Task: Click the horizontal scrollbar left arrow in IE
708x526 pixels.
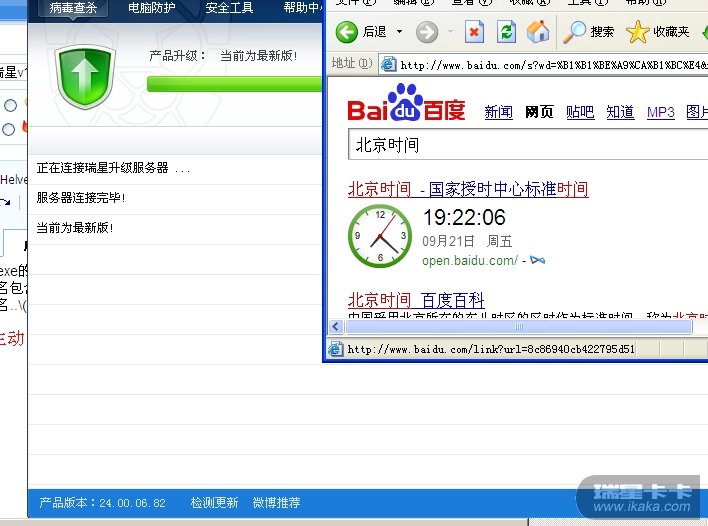Action: 335,326
